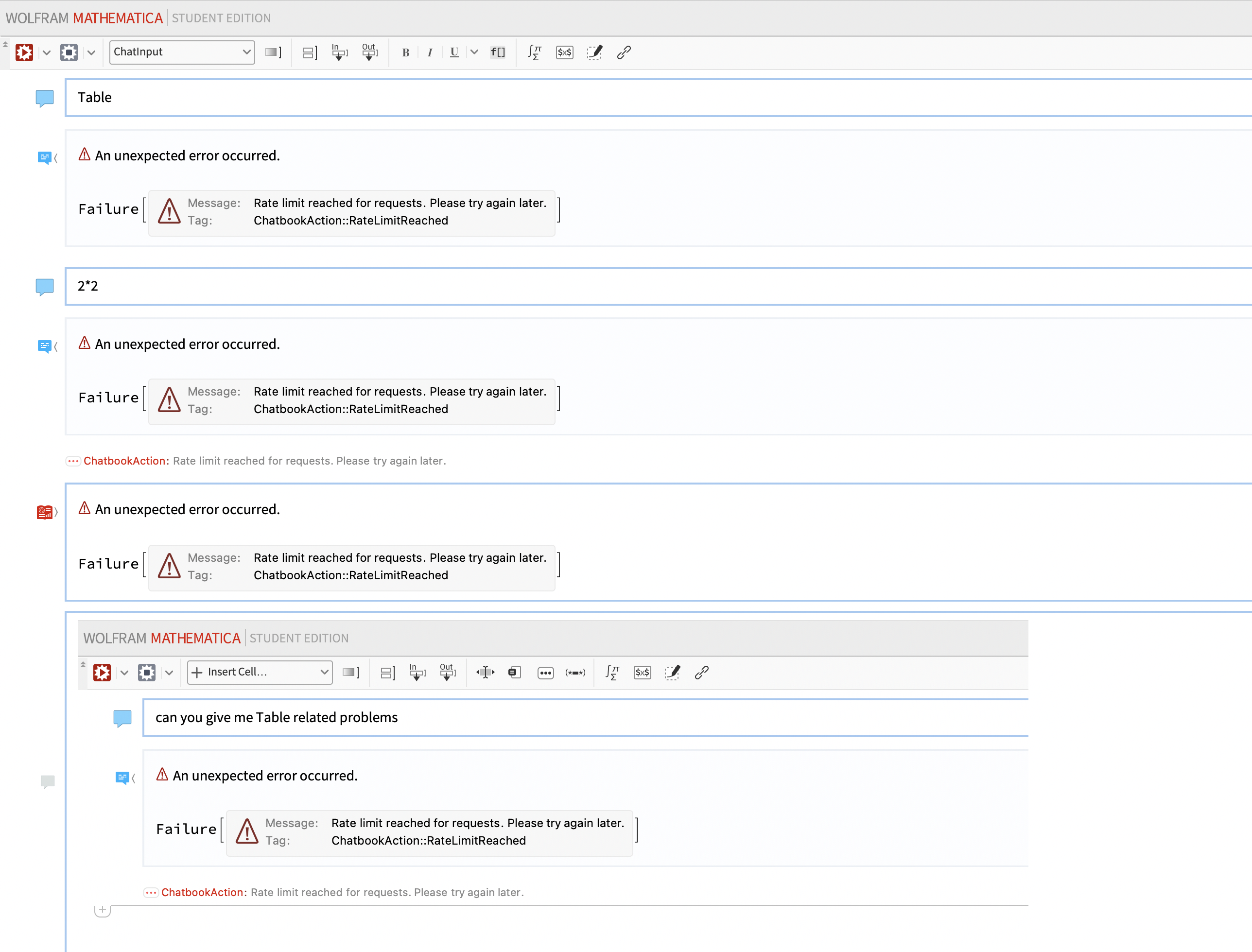
Task: Click the chat icon beside 'can you give me Table'
Action: tap(122, 719)
